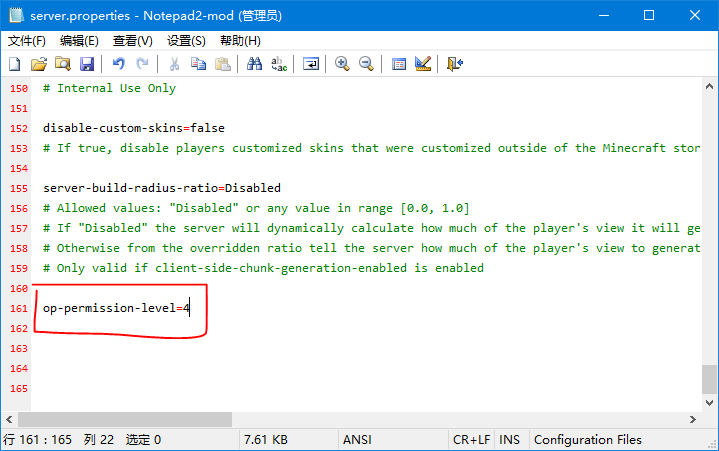Undo the last edit

click(x=119, y=64)
